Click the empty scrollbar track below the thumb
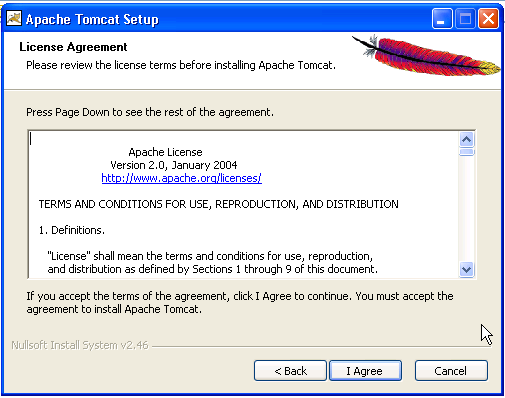 click(x=466, y=209)
